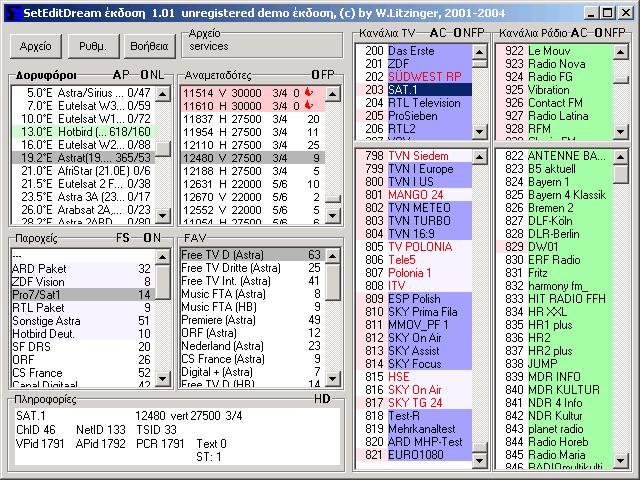Select favorite list Digital + (Astra)

[252, 372]
